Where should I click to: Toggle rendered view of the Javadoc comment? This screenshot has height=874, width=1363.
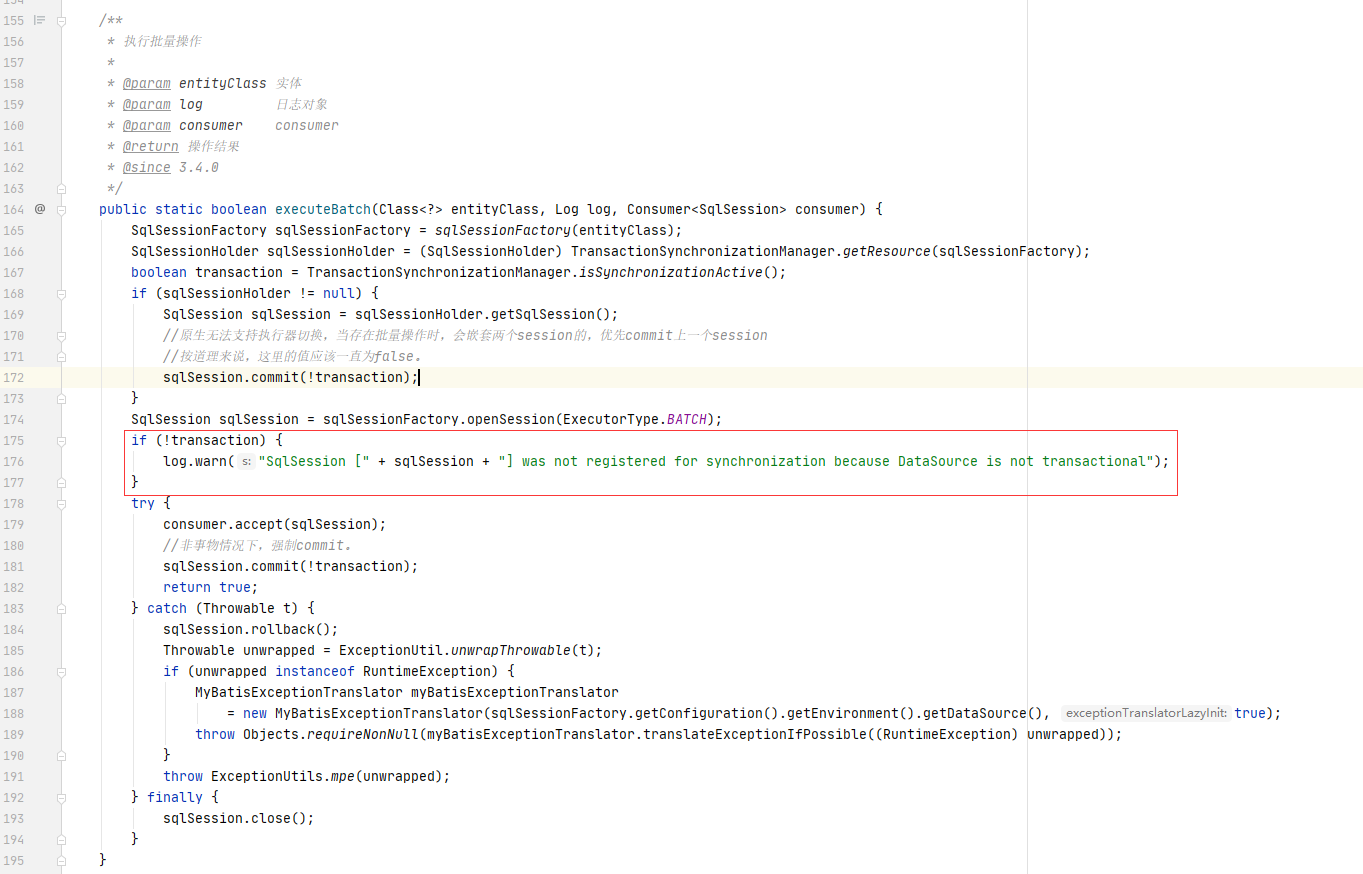tap(40, 20)
